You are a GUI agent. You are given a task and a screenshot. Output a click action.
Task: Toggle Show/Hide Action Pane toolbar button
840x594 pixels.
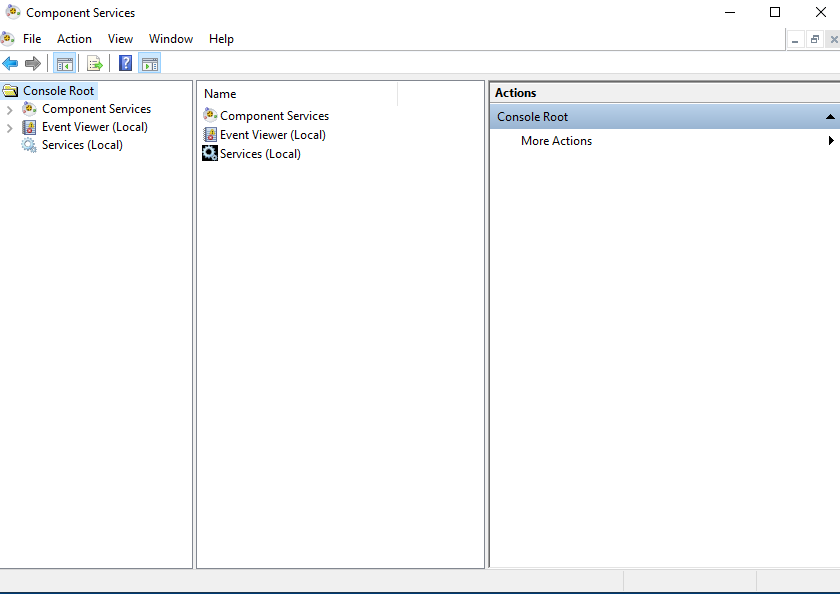[x=150, y=64]
